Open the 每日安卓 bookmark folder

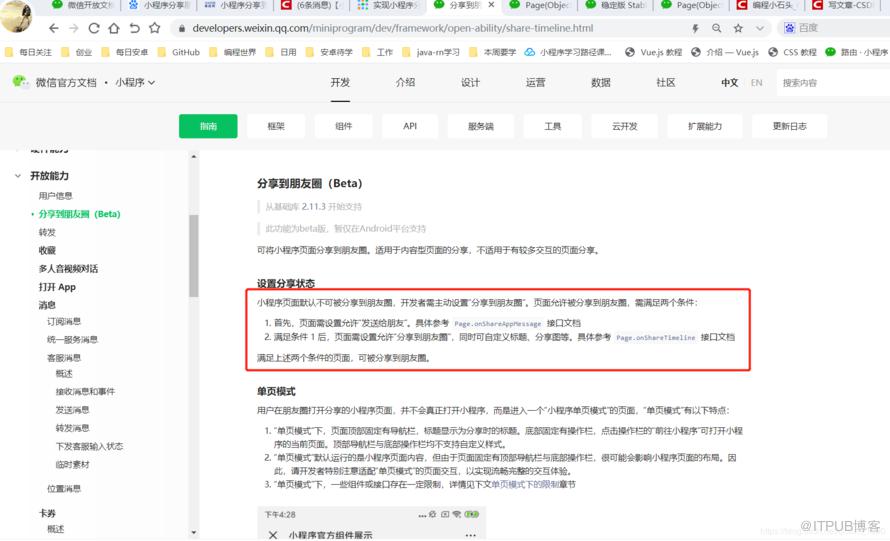pyautogui.click(x=125, y=52)
